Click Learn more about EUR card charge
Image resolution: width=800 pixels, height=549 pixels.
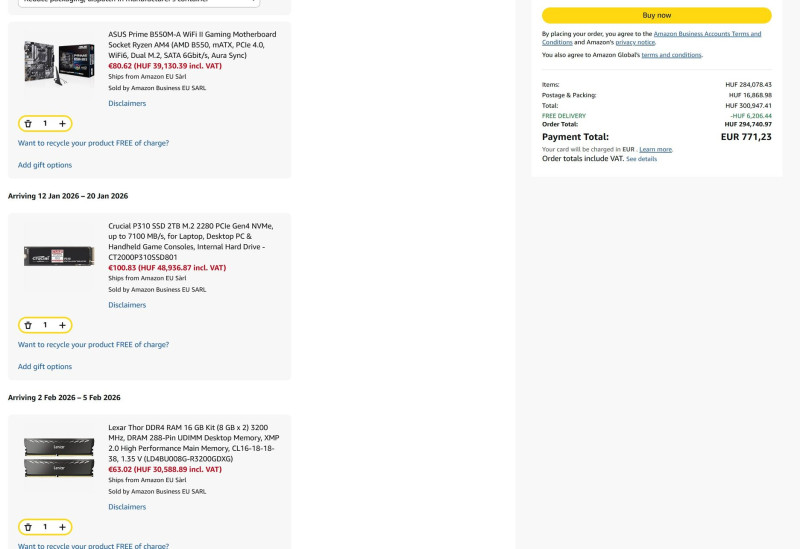click(x=655, y=149)
